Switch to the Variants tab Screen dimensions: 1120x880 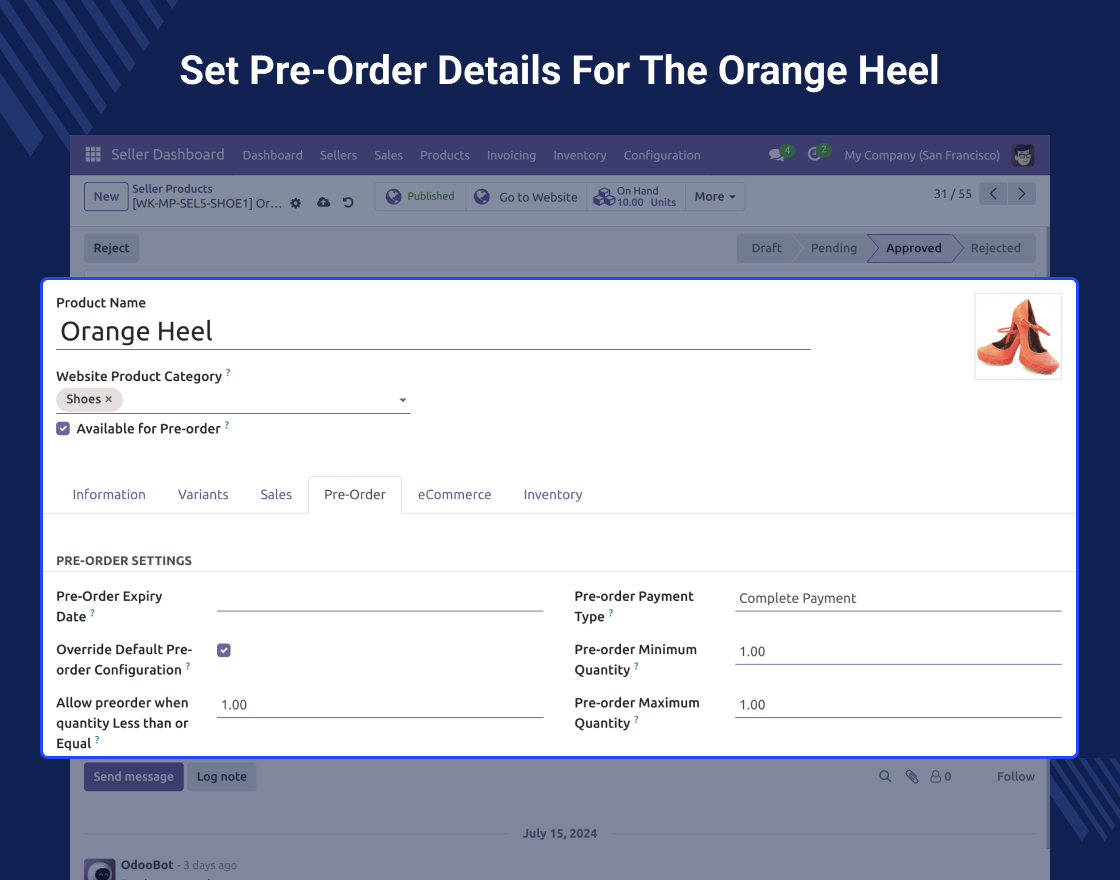(203, 494)
